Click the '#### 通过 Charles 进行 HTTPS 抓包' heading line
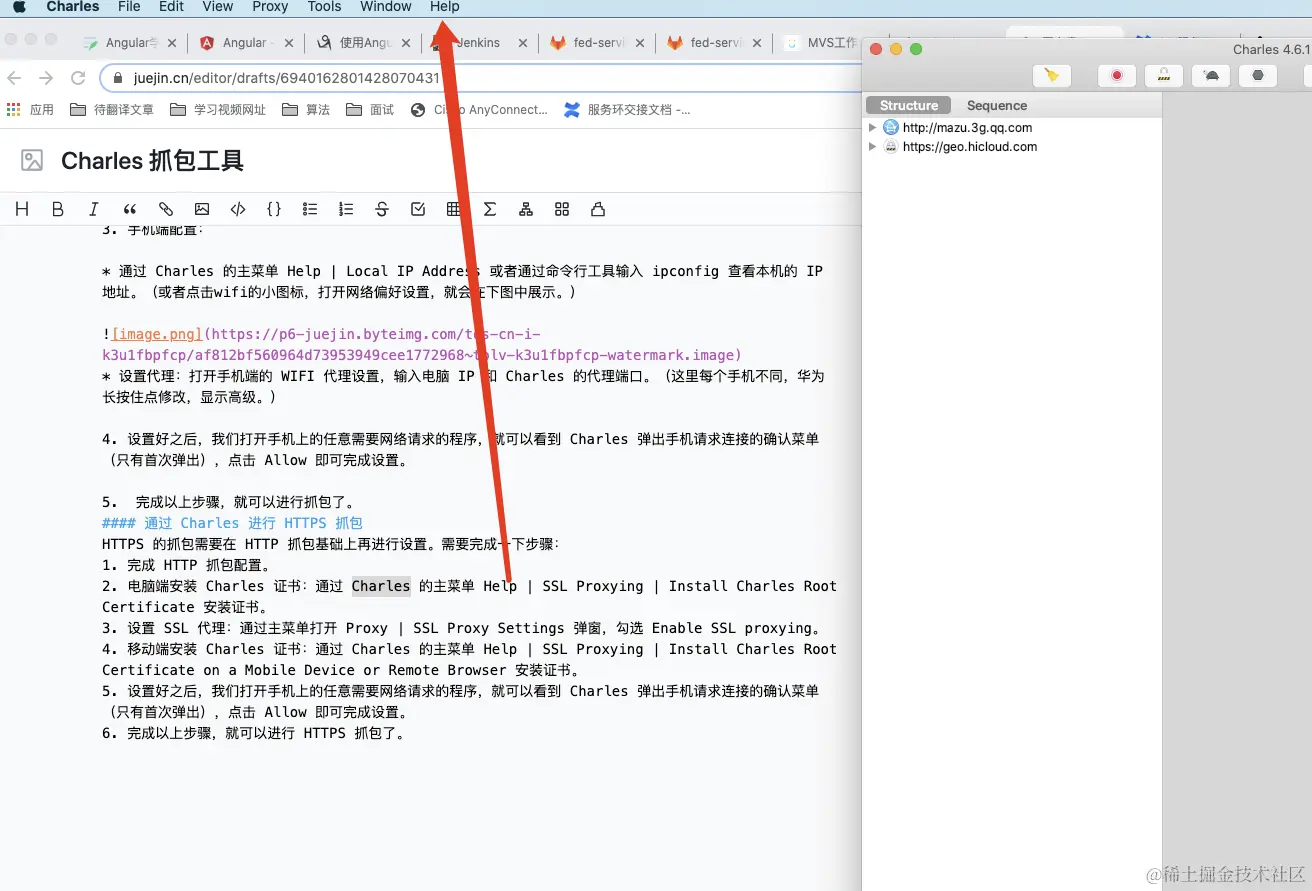 232,523
